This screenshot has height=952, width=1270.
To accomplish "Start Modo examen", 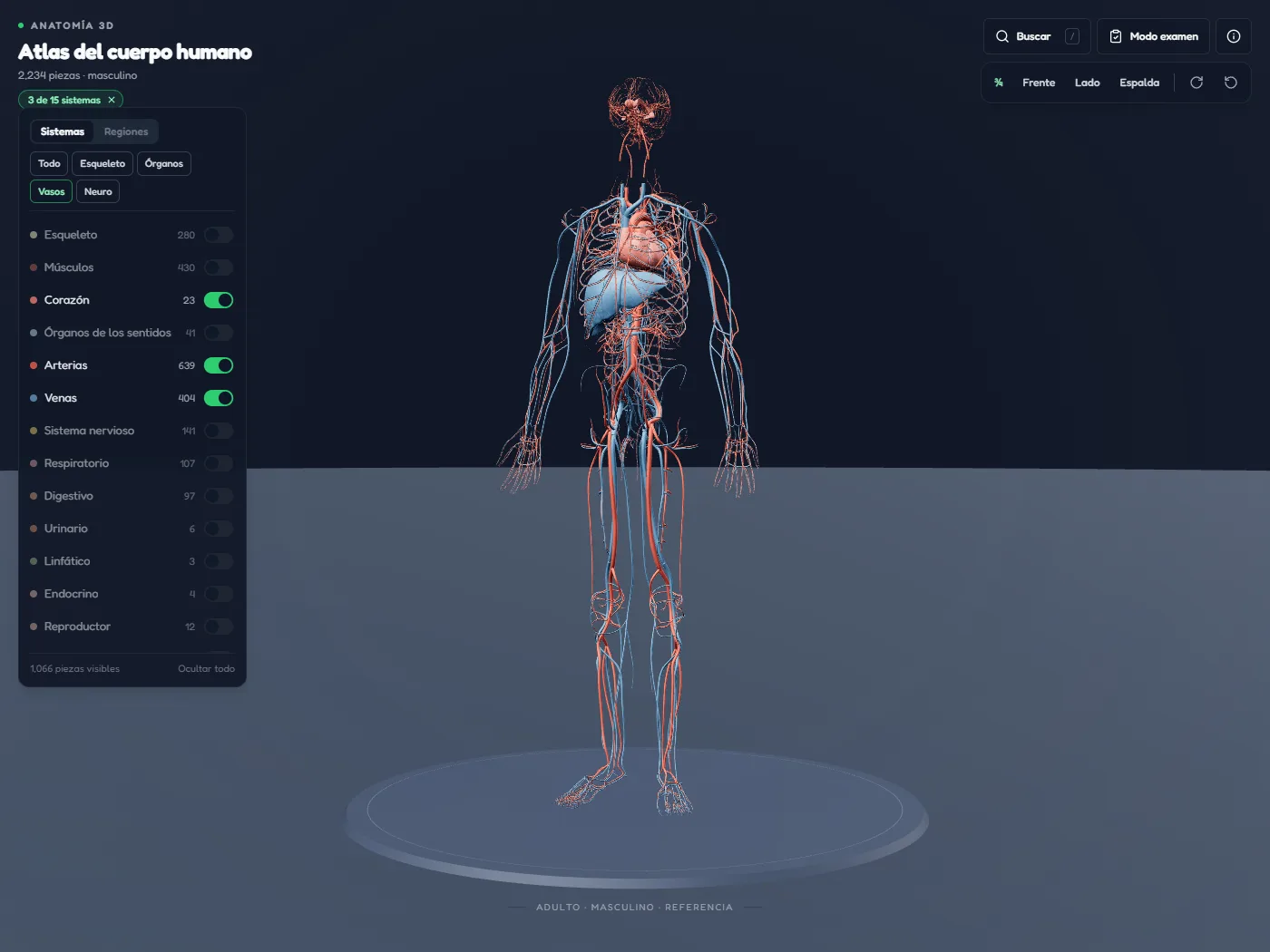I will 1153,36.
